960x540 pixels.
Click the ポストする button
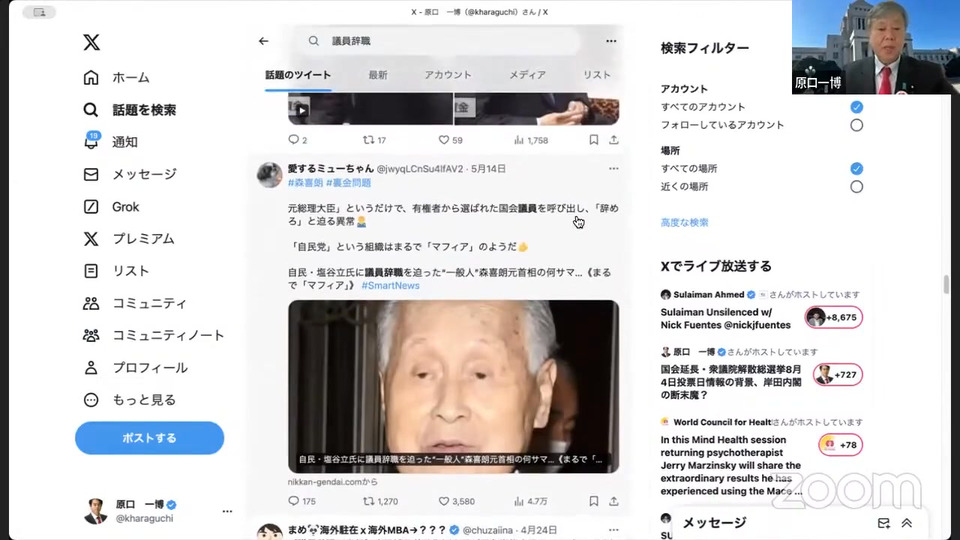pos(149,438)
